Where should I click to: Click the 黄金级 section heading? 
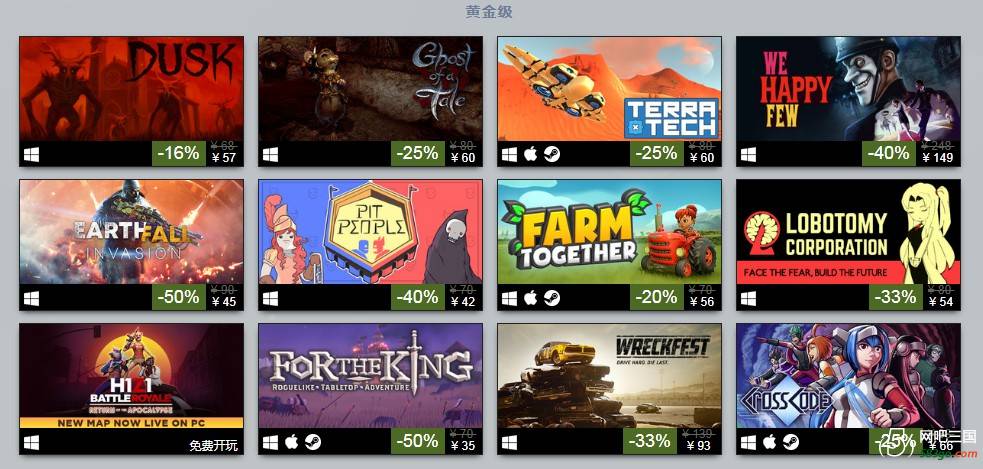489,11
